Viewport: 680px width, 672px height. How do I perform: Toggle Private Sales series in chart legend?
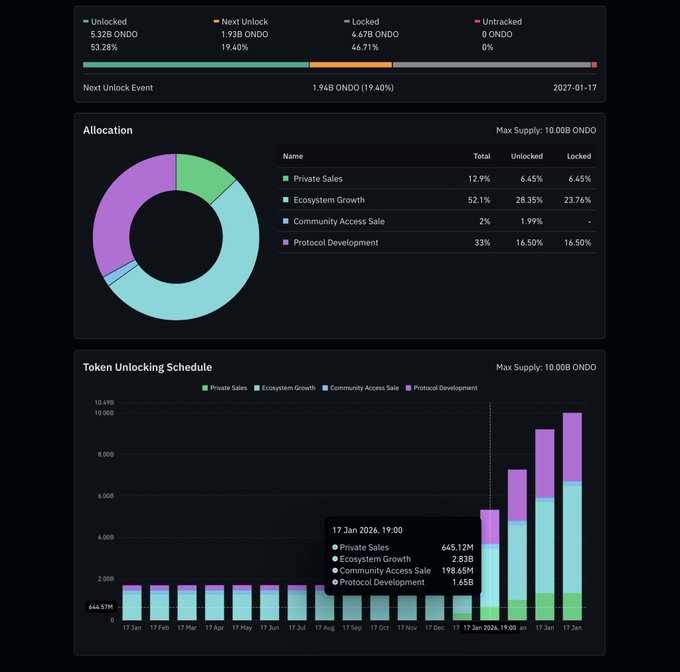point(225,388)
